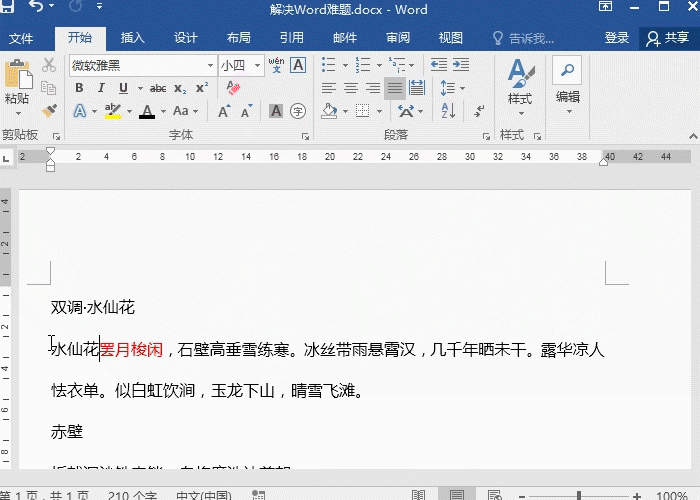Open multilevel list dropdown

pos(411,65)
